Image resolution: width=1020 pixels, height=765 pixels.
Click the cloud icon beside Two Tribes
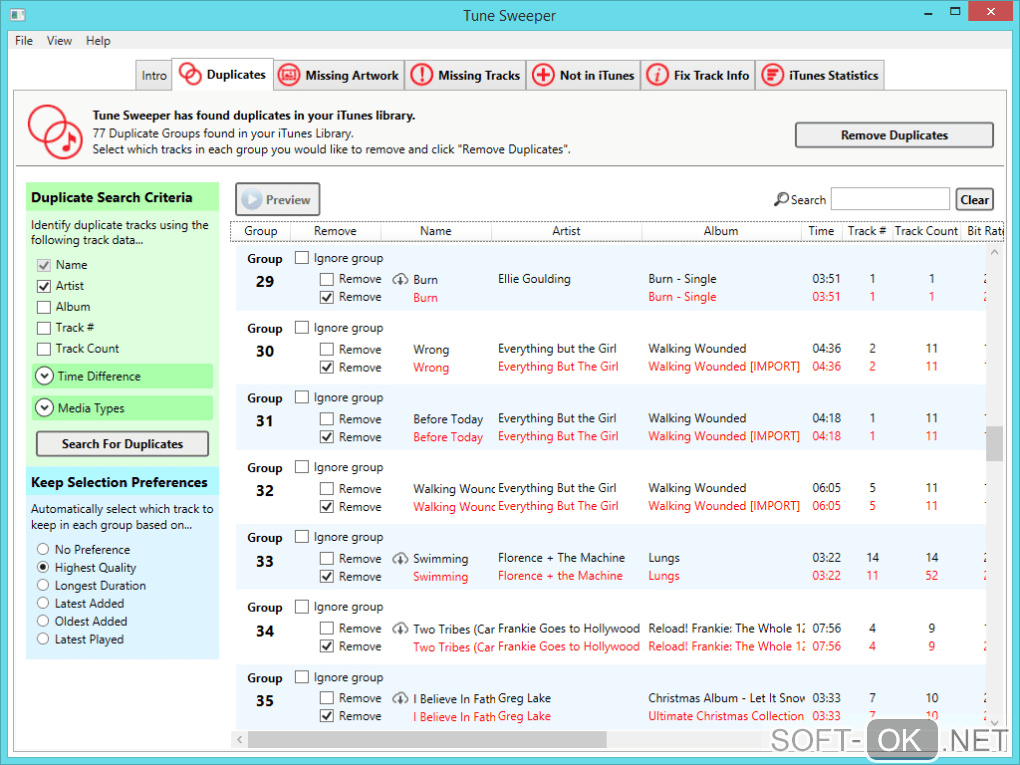[400, 629]
